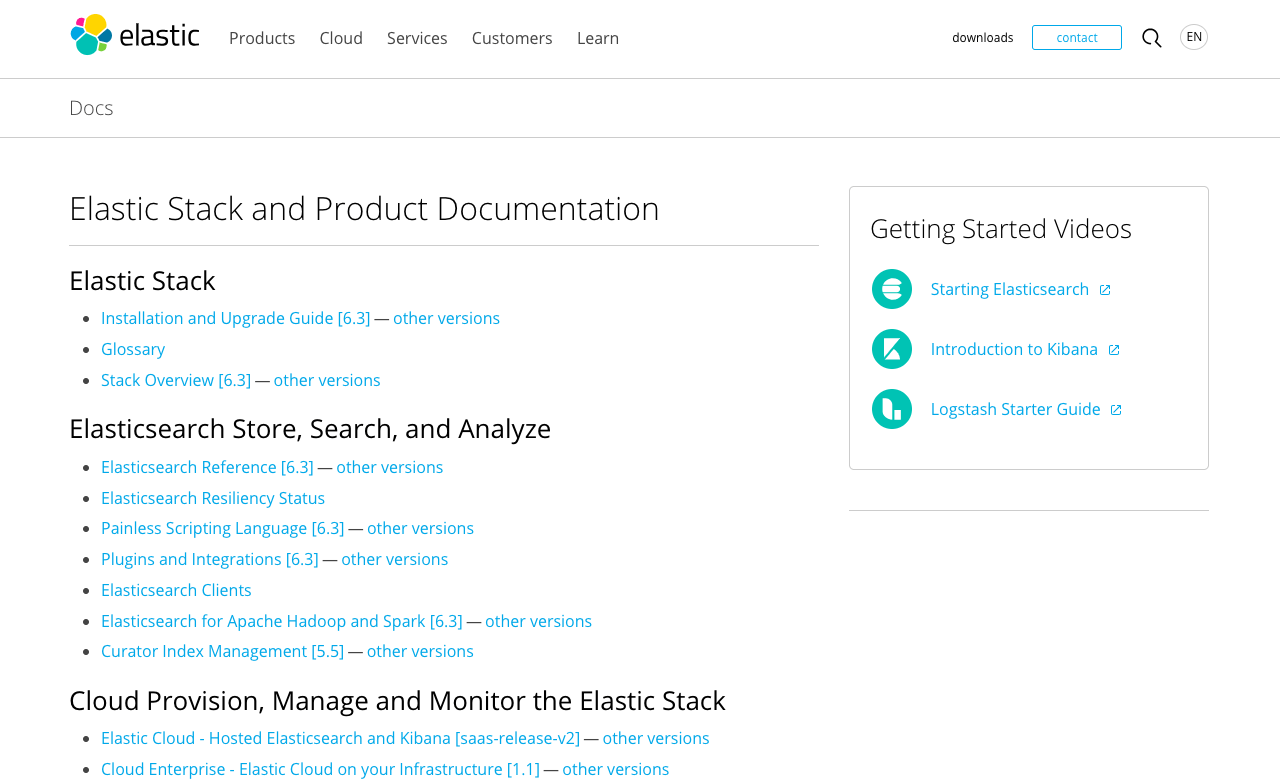Click the Docs breadcrumb
The height and width of the screenshot is (779, 1280).
click(x=91, y=108)
